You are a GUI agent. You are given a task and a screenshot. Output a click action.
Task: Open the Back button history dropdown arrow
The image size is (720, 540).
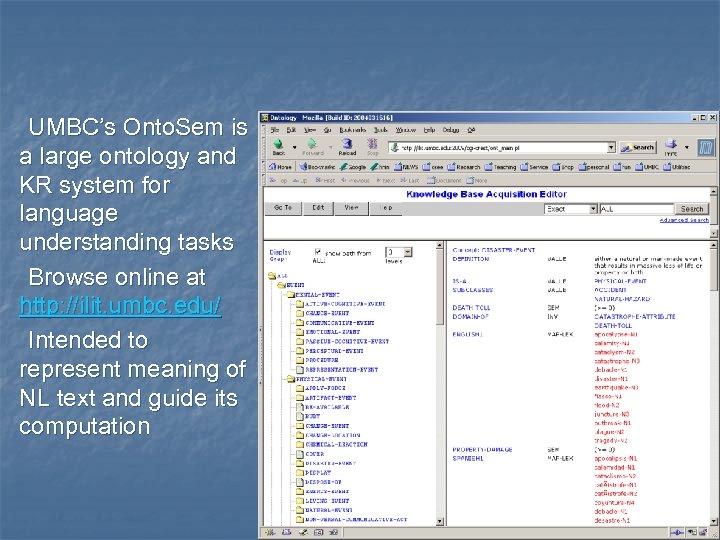tap(294, 147)
